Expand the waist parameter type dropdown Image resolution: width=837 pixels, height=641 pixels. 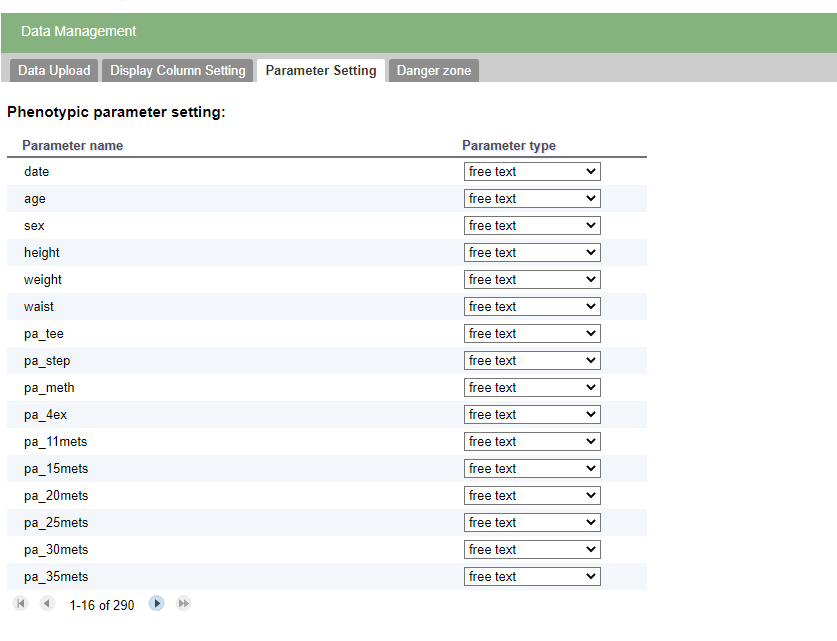tap(532, 307)
